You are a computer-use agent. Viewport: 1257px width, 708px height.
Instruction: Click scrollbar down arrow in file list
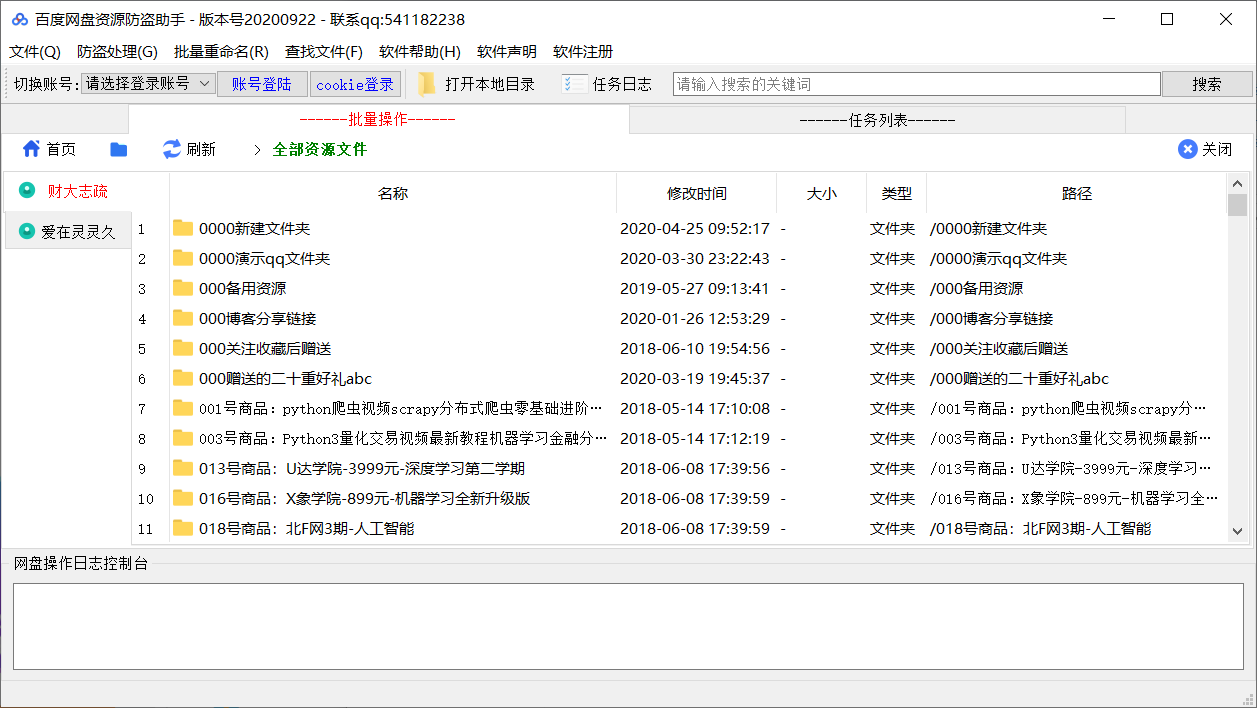1237,532
